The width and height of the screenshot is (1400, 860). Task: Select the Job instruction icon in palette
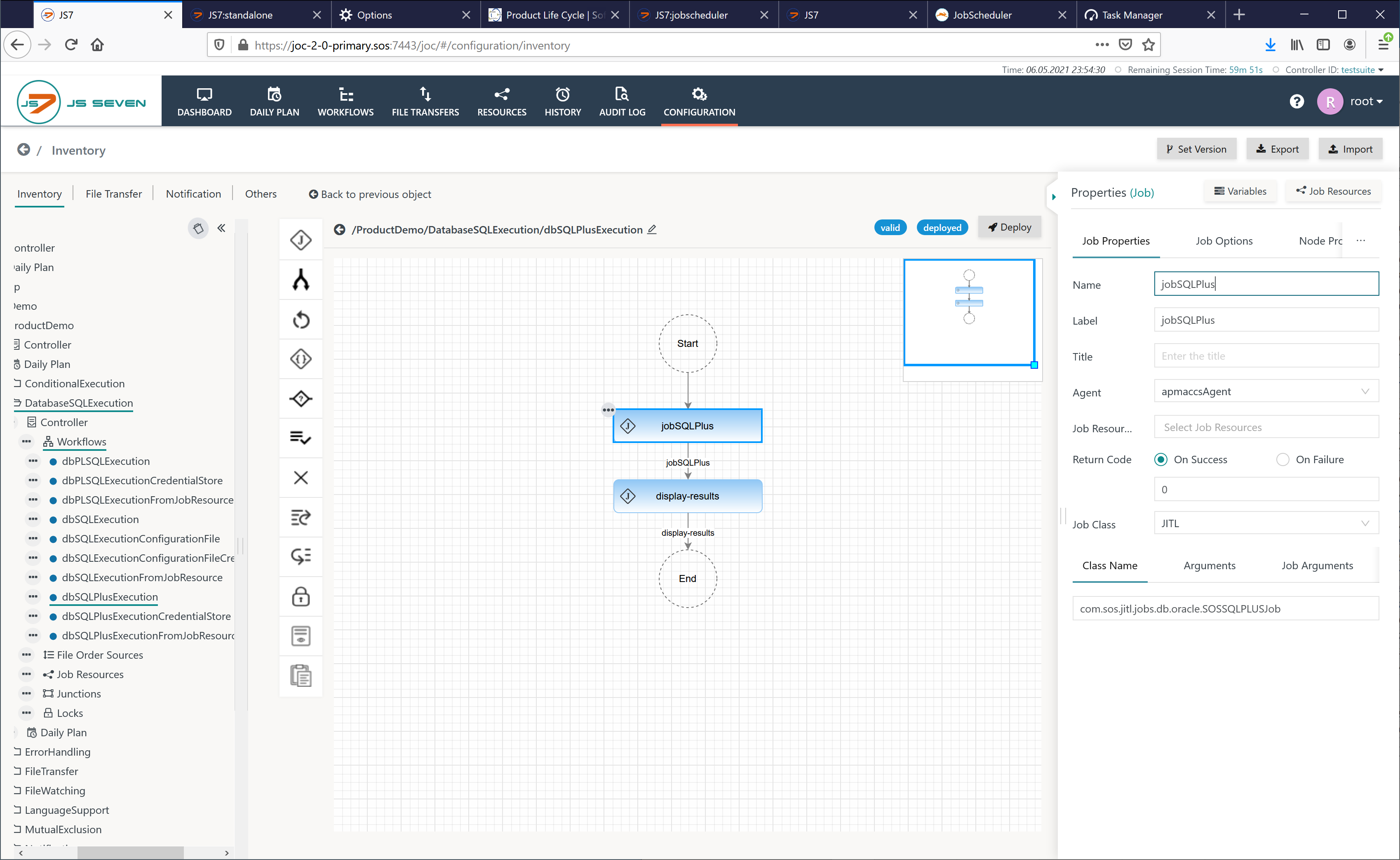point(301,240)
